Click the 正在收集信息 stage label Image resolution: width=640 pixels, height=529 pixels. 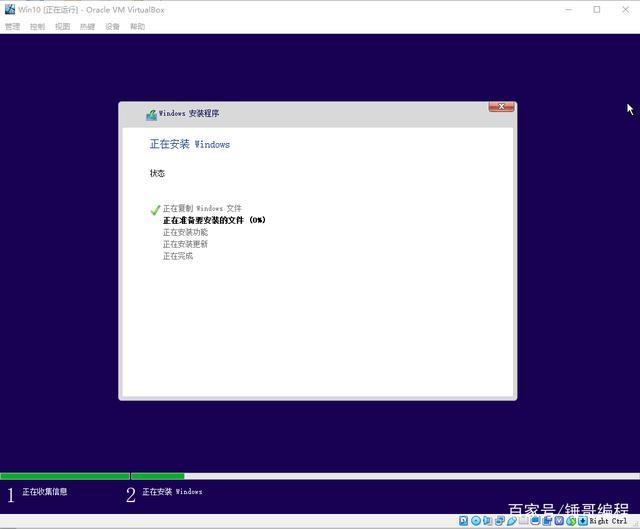click(44, 492)
